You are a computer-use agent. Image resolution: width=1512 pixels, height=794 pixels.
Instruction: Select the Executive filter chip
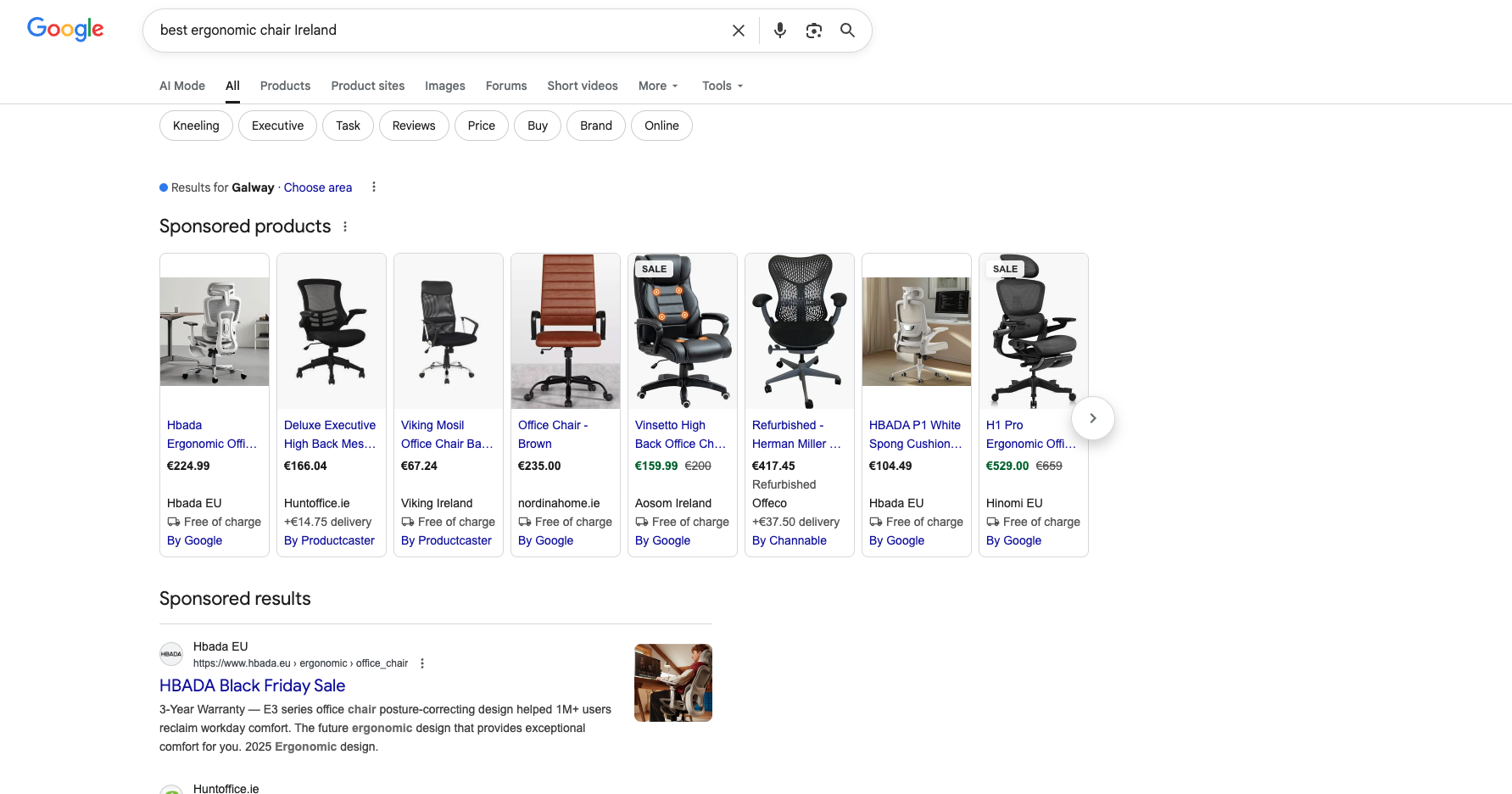277,125
